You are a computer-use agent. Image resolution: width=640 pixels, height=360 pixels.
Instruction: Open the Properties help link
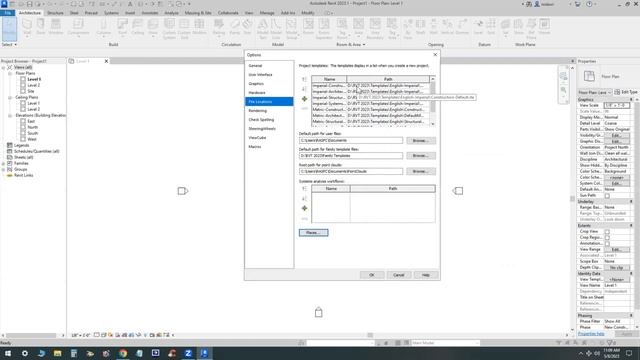(591, 334)
